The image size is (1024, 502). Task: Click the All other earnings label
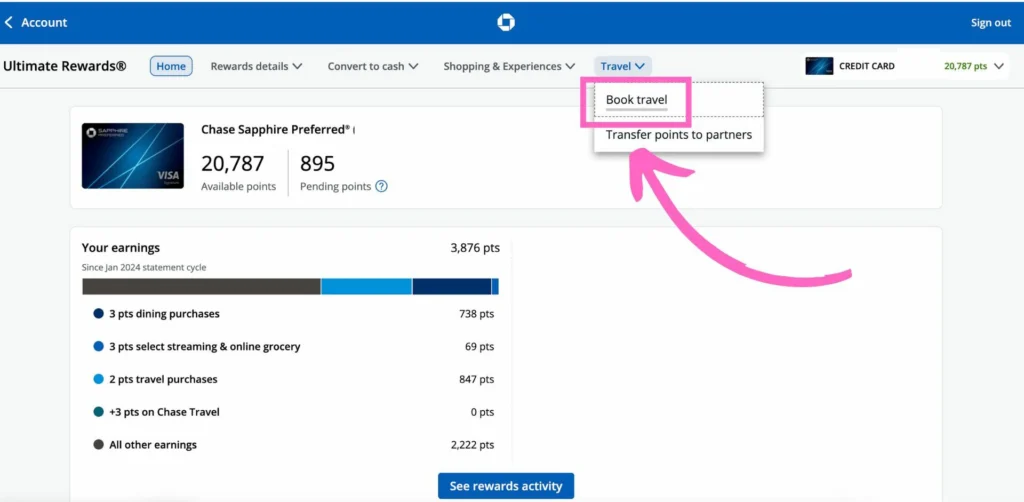[153, 445]
